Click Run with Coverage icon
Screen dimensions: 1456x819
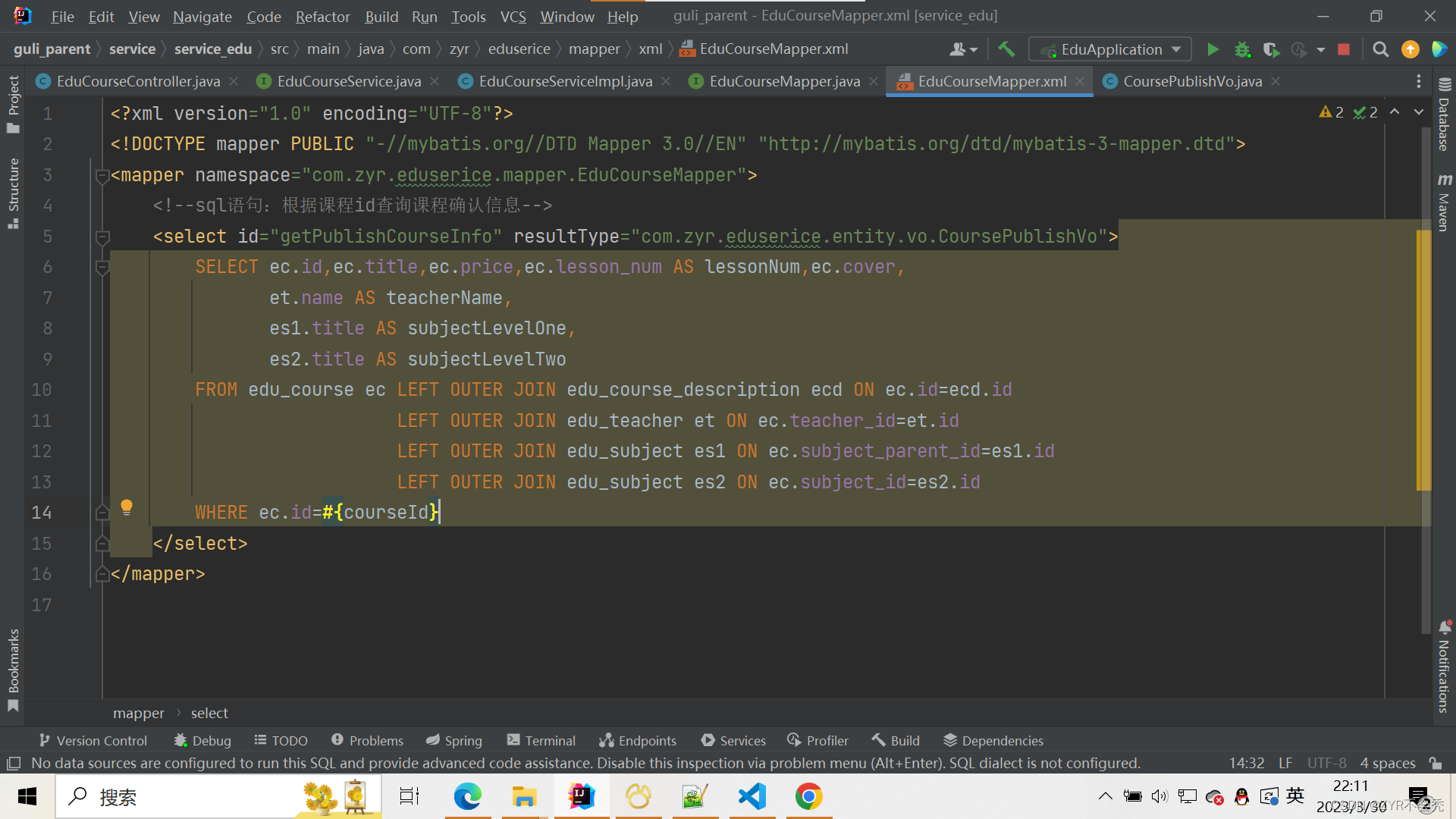[x=1271, y=49]
